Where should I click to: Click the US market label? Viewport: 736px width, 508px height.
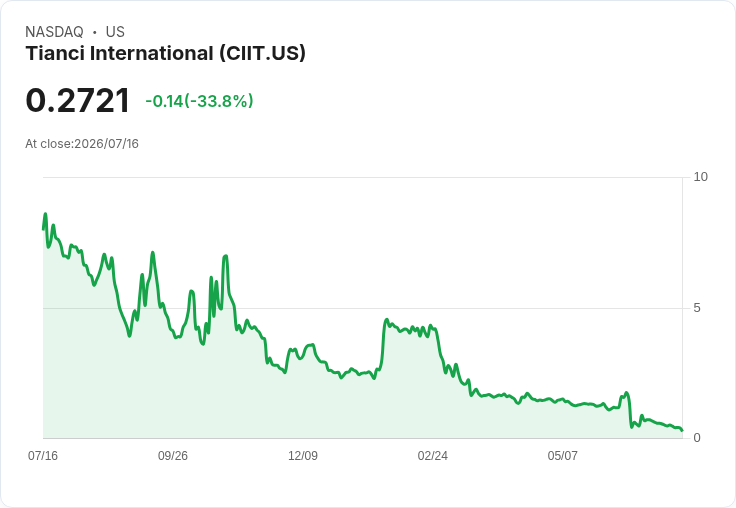tap(115, 32)
